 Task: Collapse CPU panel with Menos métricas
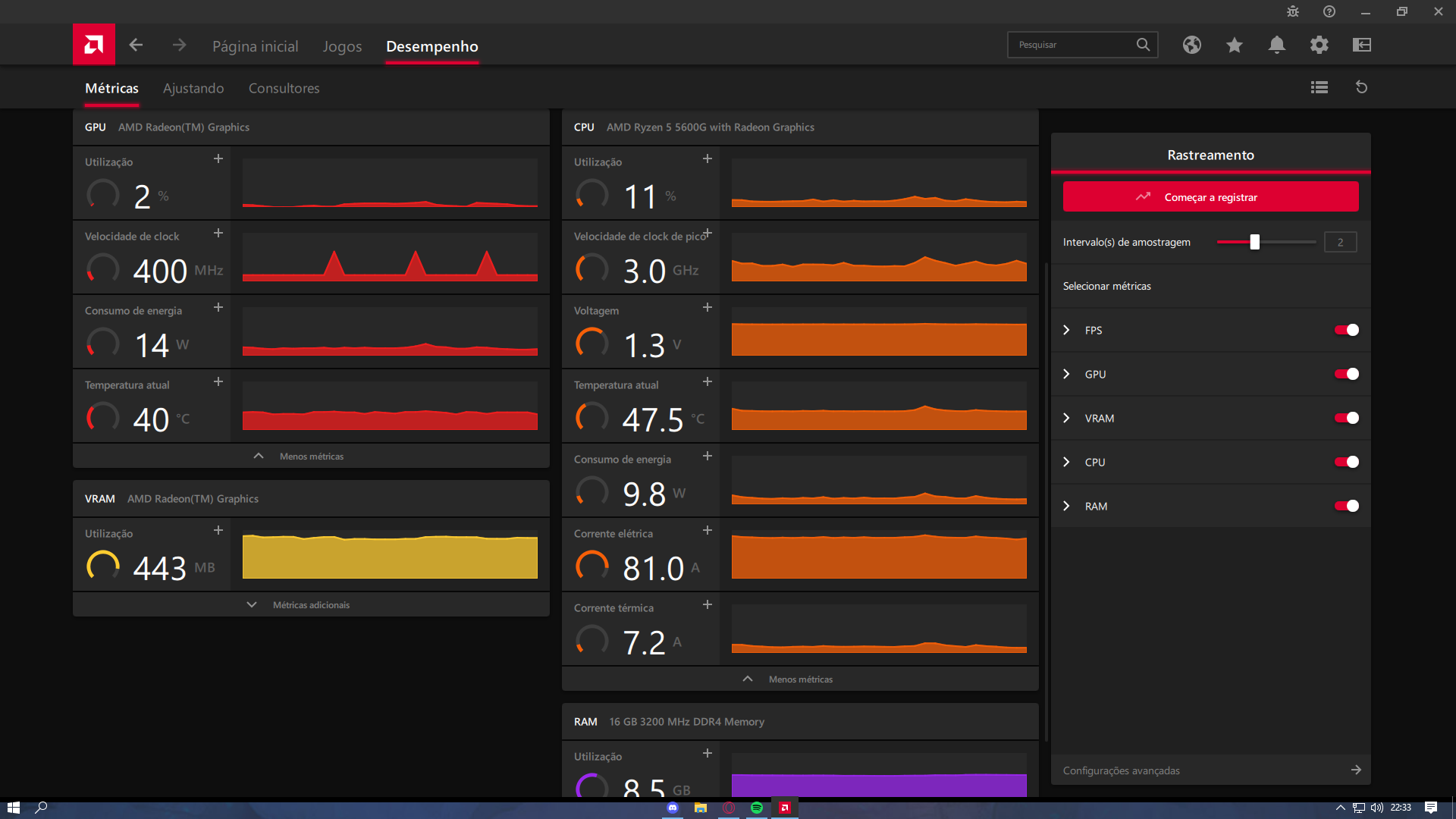[x=800, y=679]
